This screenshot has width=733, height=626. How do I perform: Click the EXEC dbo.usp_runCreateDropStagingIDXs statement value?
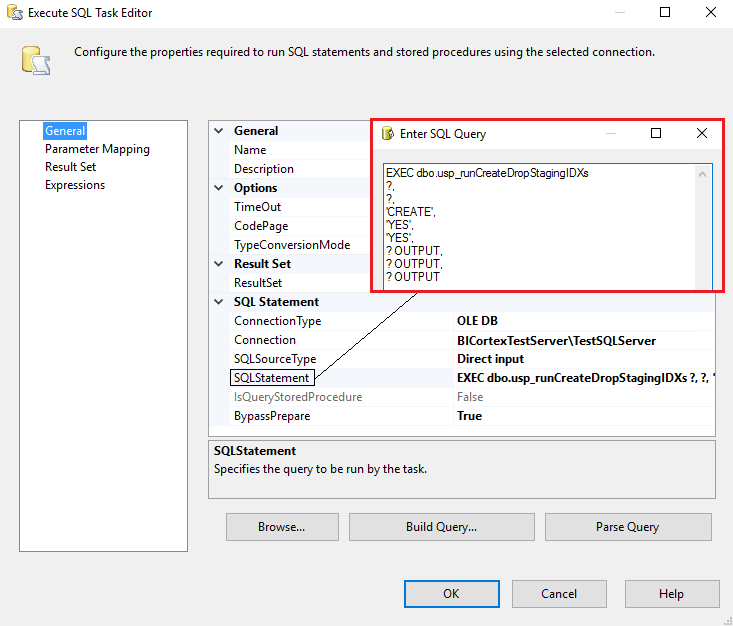(x=586, y=378)
